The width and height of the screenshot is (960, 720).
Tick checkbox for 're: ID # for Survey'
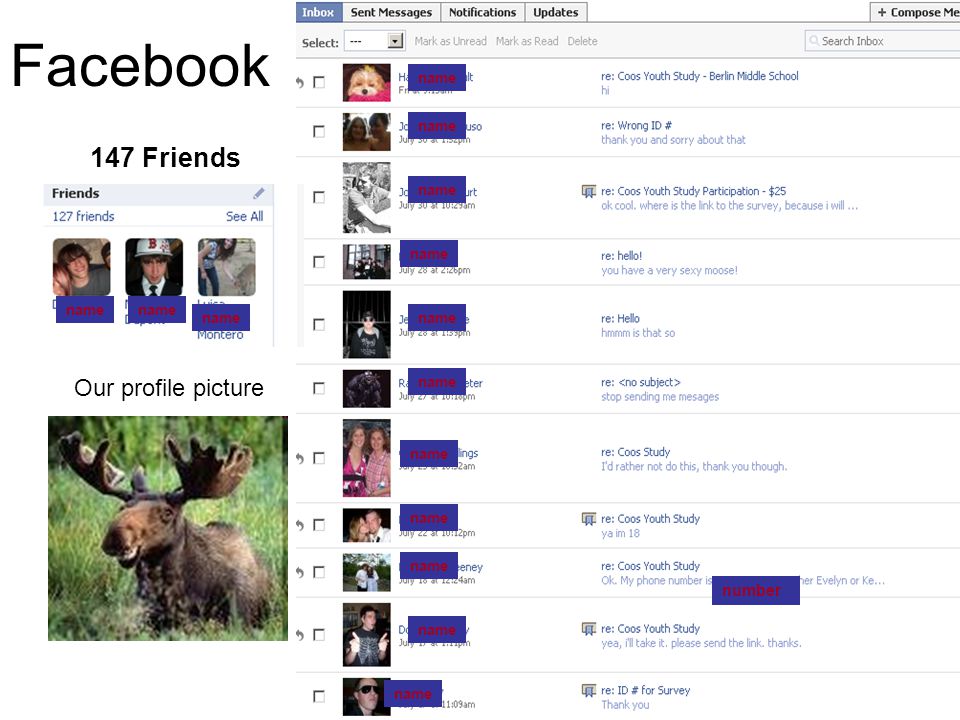[x=319, y=696]
